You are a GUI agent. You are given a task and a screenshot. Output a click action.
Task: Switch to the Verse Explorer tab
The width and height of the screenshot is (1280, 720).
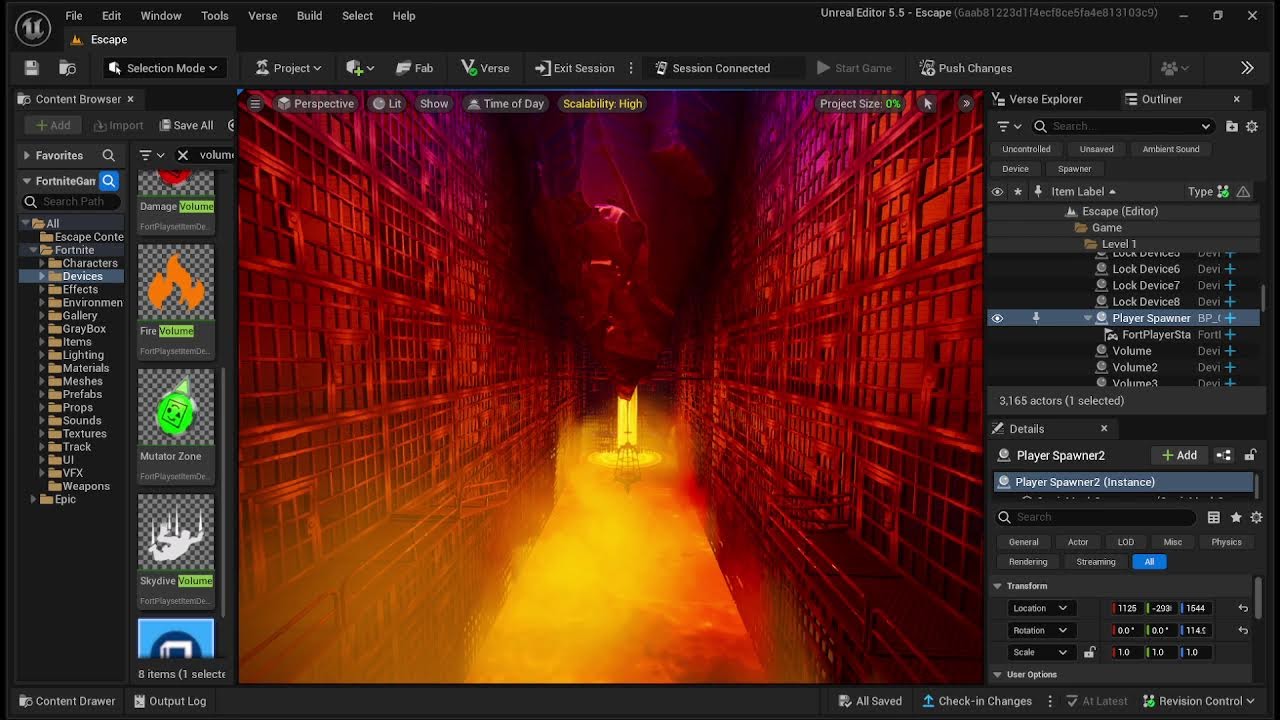[1037, 99]
